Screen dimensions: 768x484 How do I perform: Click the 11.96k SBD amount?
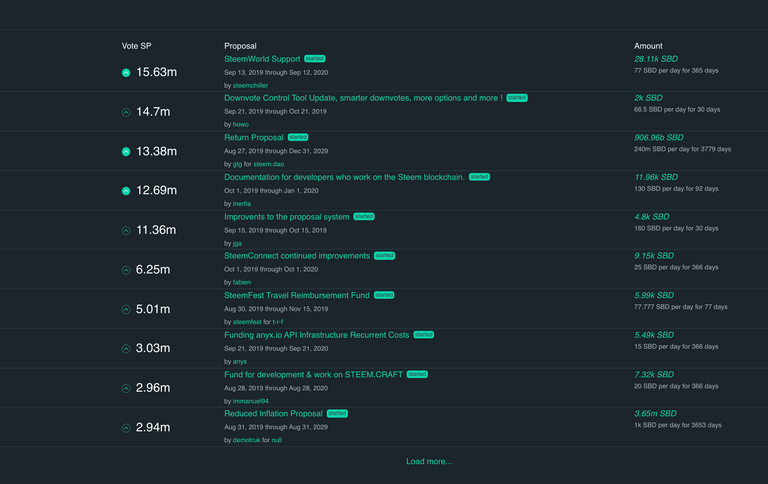pos(656,177)
